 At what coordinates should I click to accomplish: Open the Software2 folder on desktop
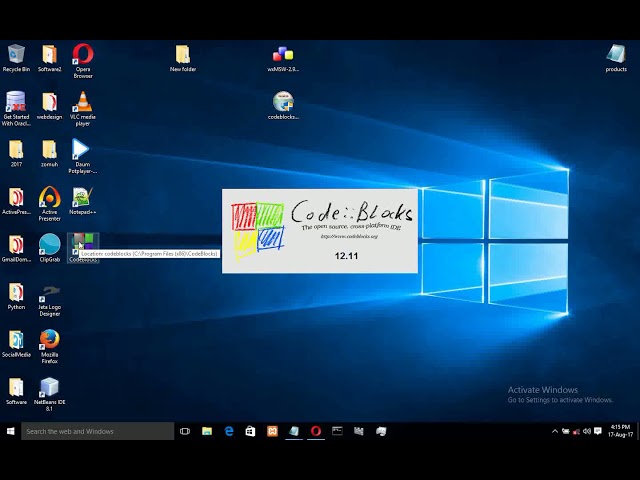click(x=49, y=58)
